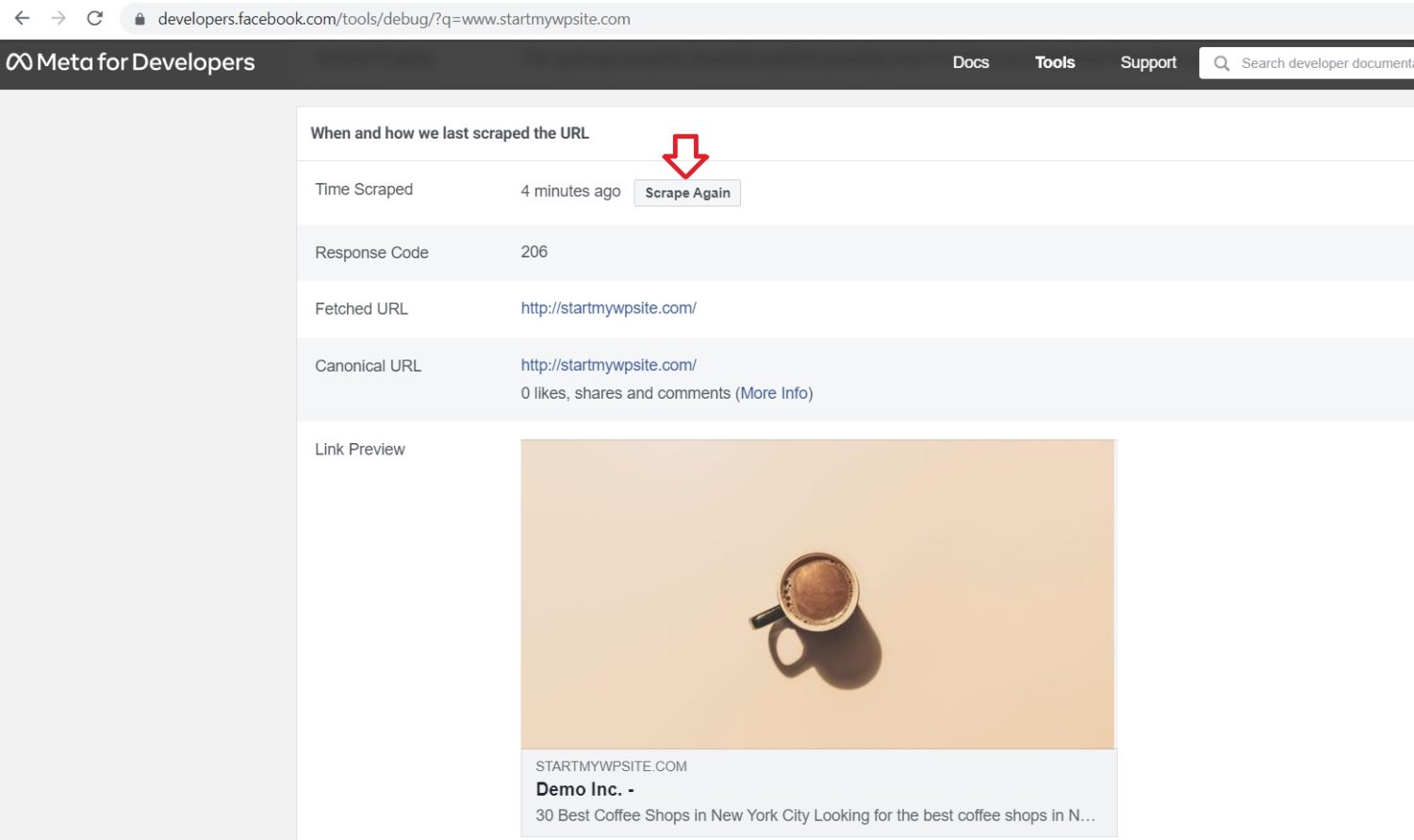This screenshot has height=840, width=1414.
Task: Open the Canonical URL link
Action: [x=608, y=365]
